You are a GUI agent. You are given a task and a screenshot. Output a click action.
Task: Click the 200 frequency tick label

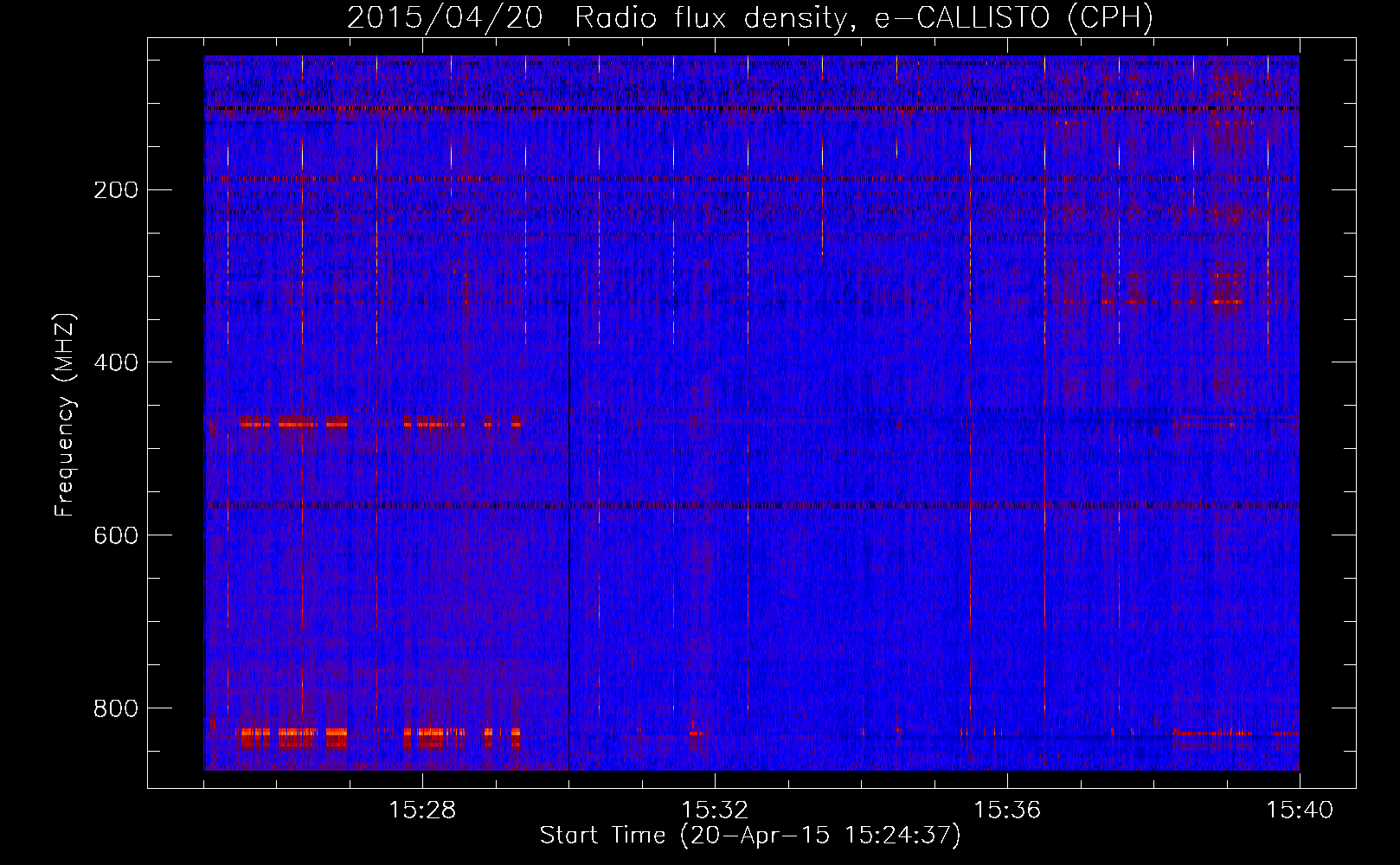[x=115, y=189]
